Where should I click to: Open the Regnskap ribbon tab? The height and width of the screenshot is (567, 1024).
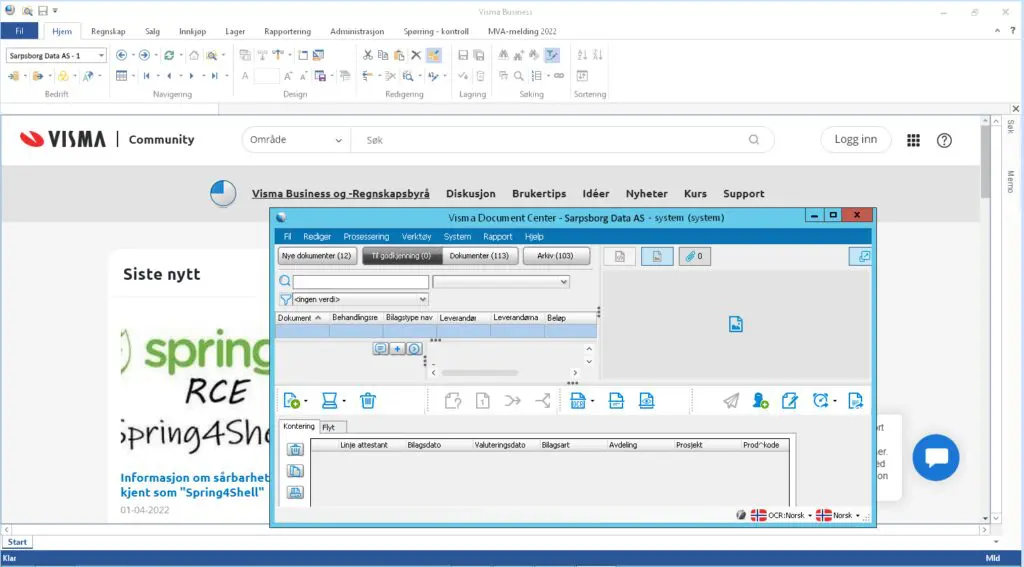[x=108, y=31]
